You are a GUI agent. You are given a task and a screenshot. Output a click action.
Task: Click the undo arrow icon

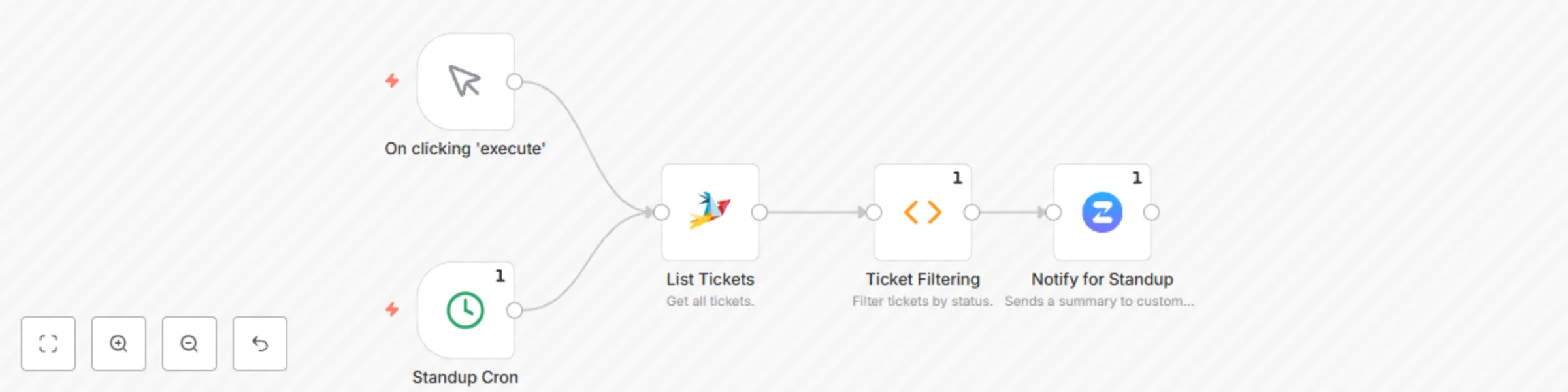pyautogui.click(x=259, y=343)
